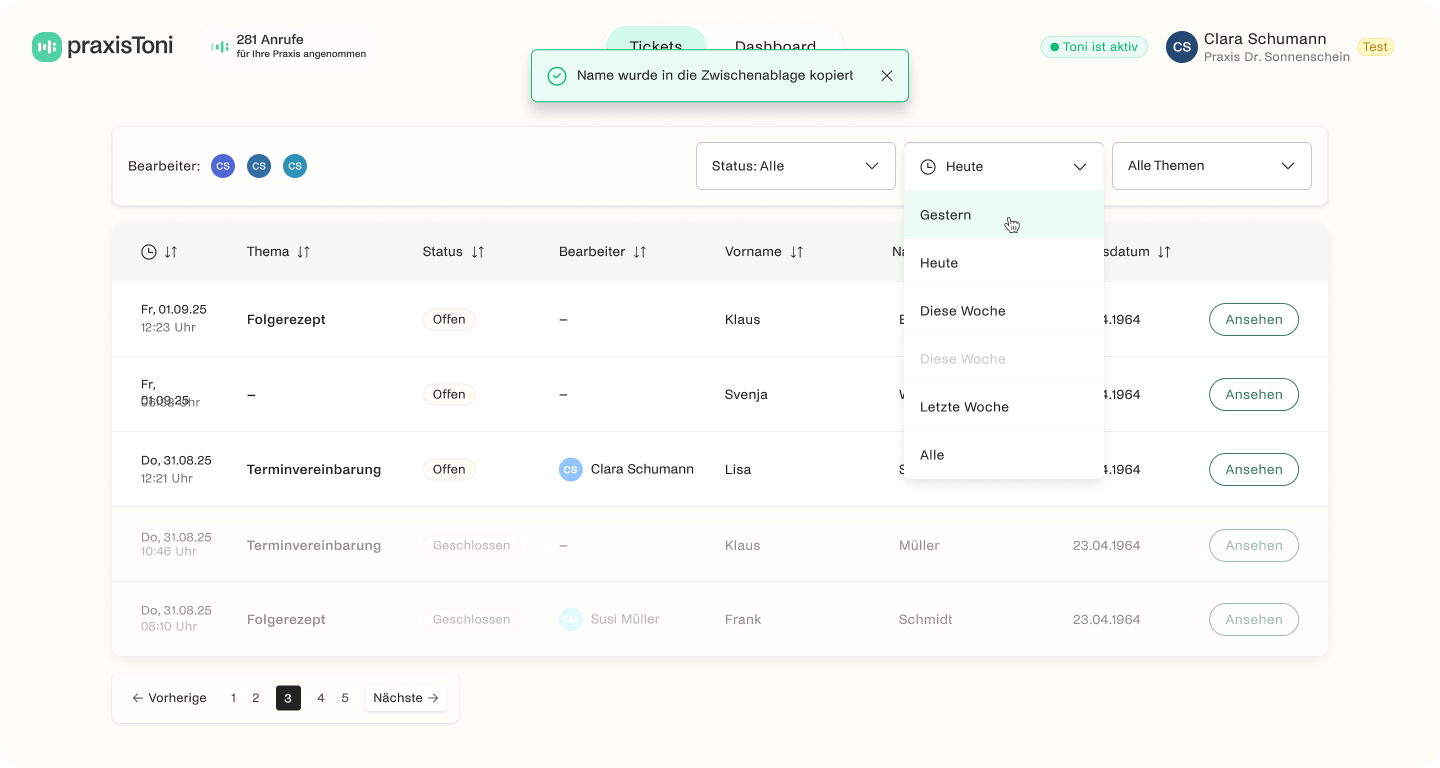
Task: Click Ansehen for the Folgerezept Klaus ticket
Action: 1253,320
